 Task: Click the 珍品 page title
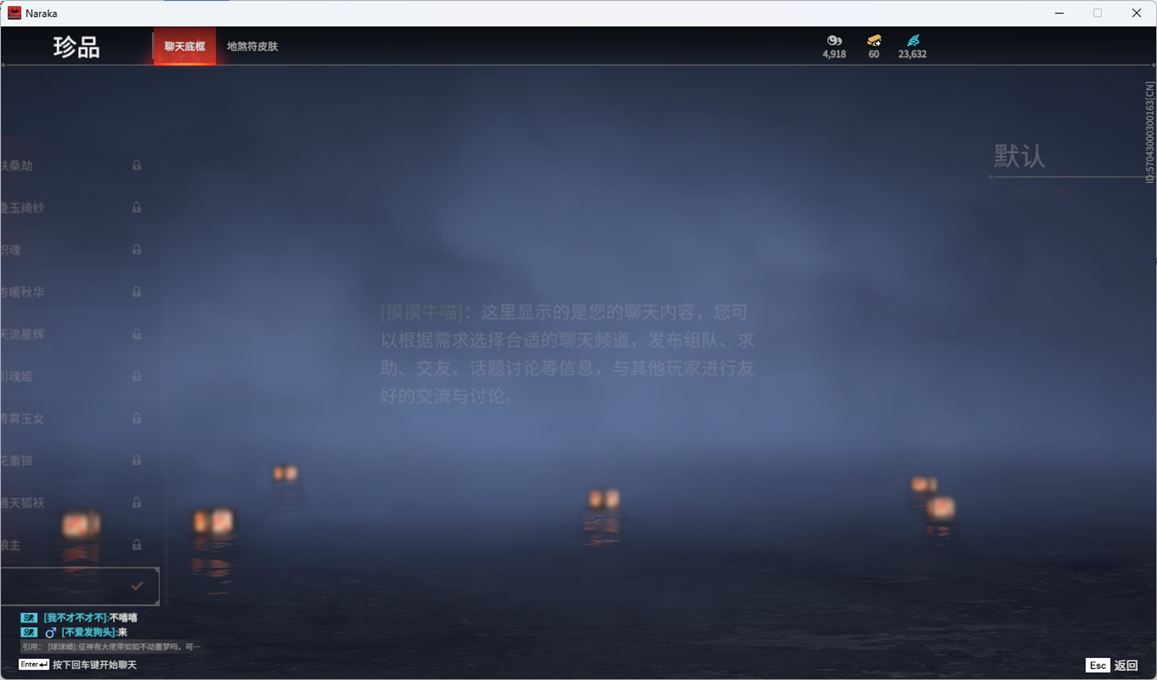point(76,46)
